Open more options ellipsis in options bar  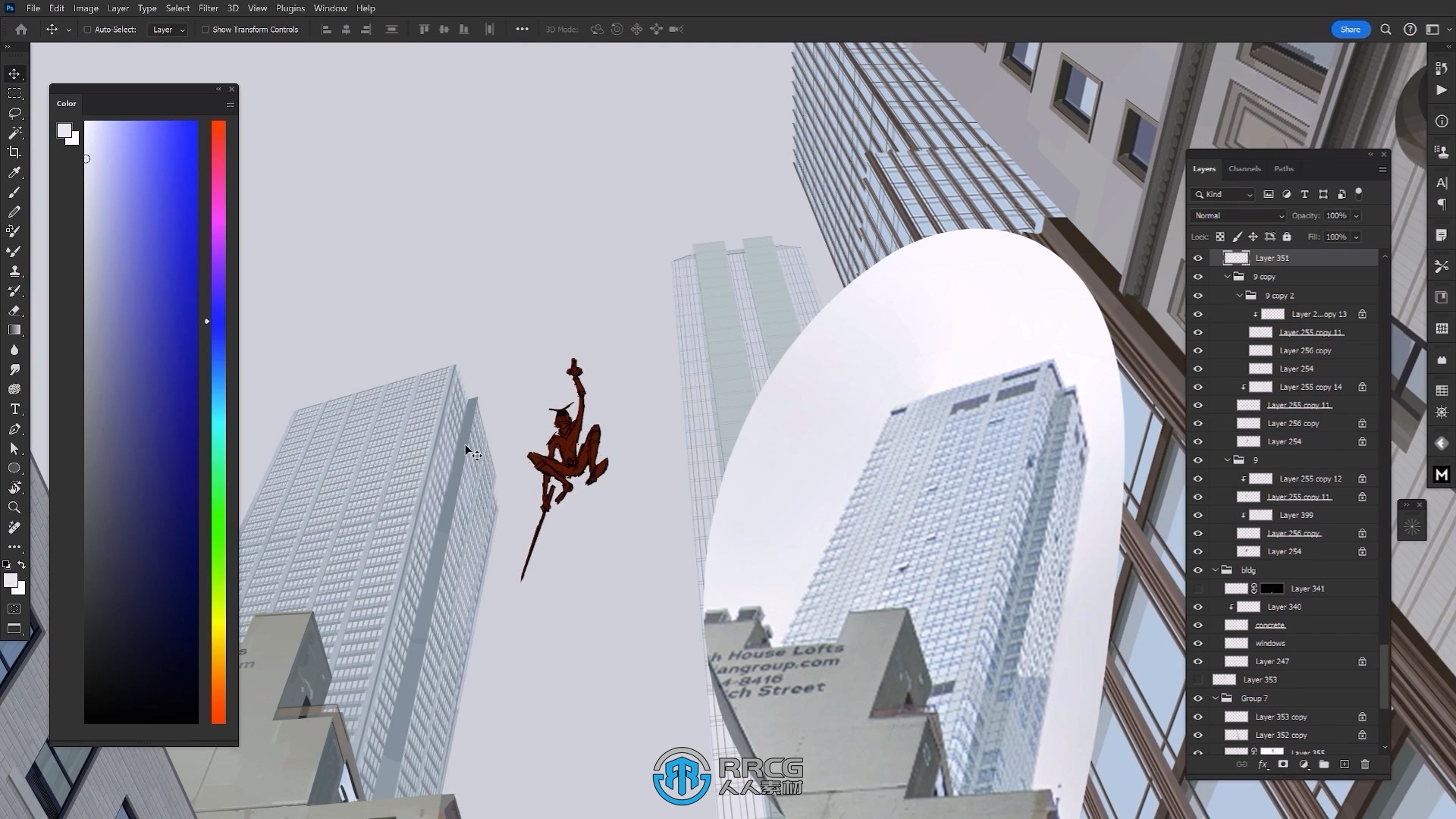coord(522,30)
